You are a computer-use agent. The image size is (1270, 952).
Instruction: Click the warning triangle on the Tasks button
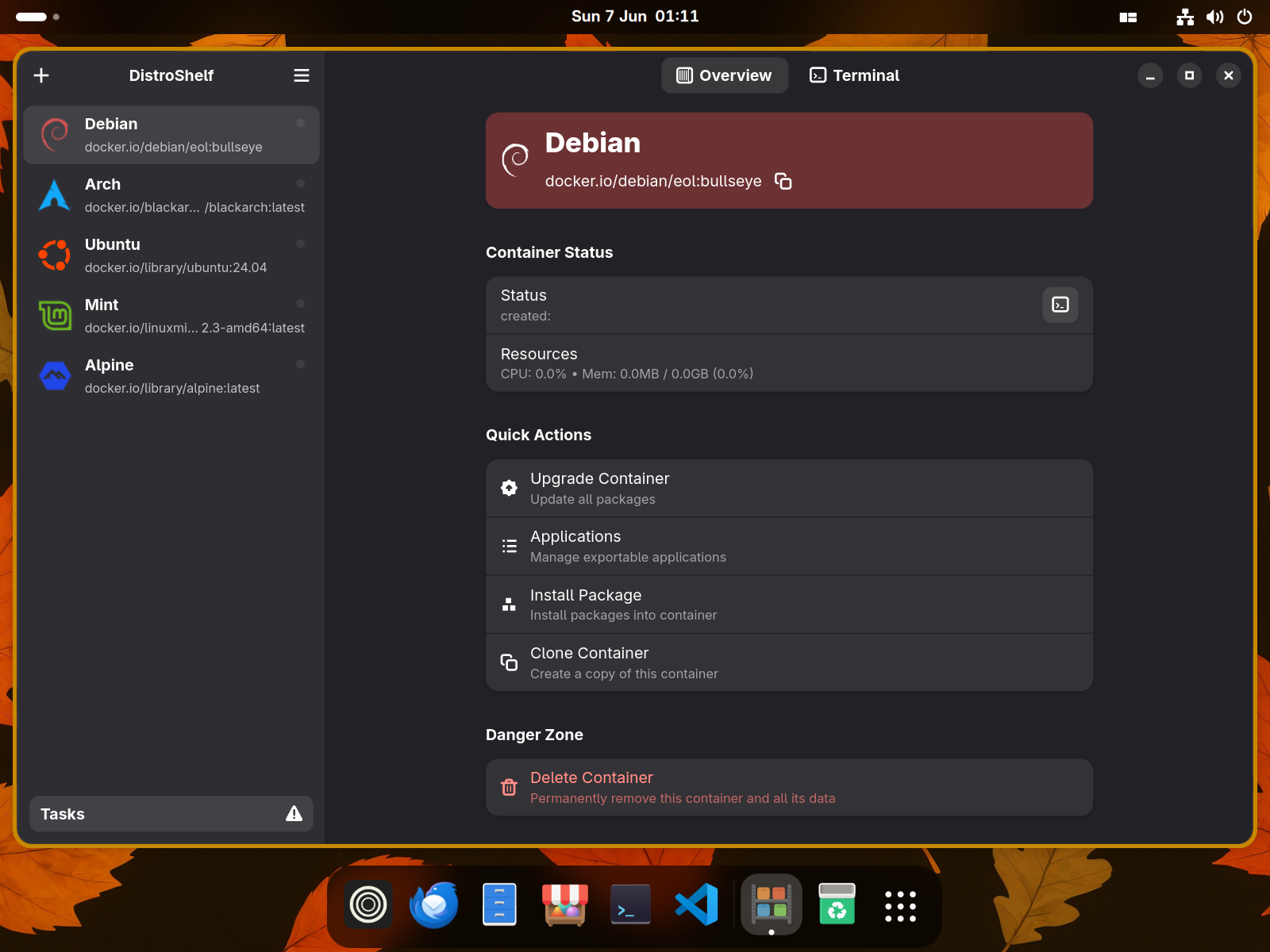pyautogui.click(x=294, y=814)
